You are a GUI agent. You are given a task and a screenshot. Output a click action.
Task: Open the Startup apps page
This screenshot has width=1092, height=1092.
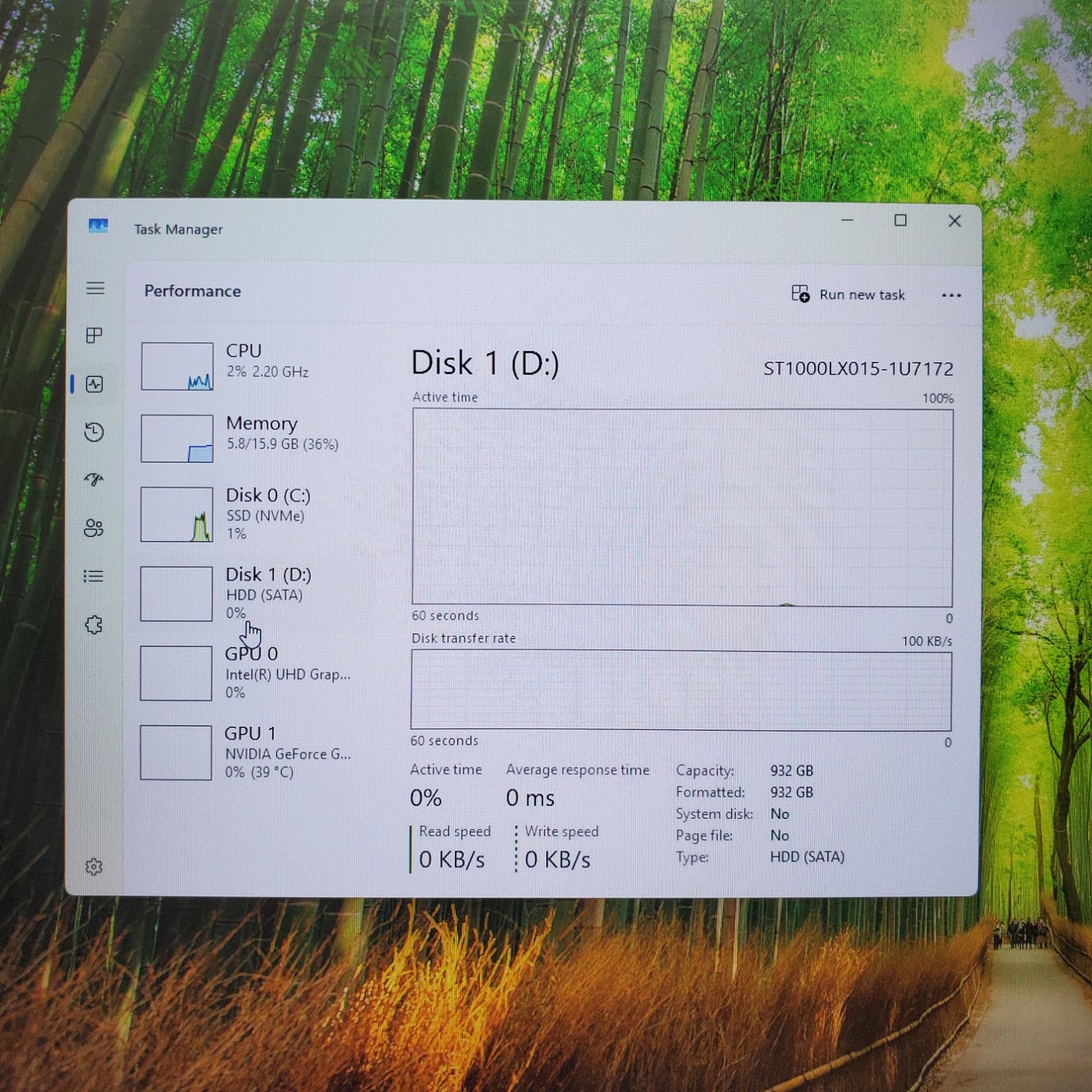pyautogui.click(x=94, y=480)
